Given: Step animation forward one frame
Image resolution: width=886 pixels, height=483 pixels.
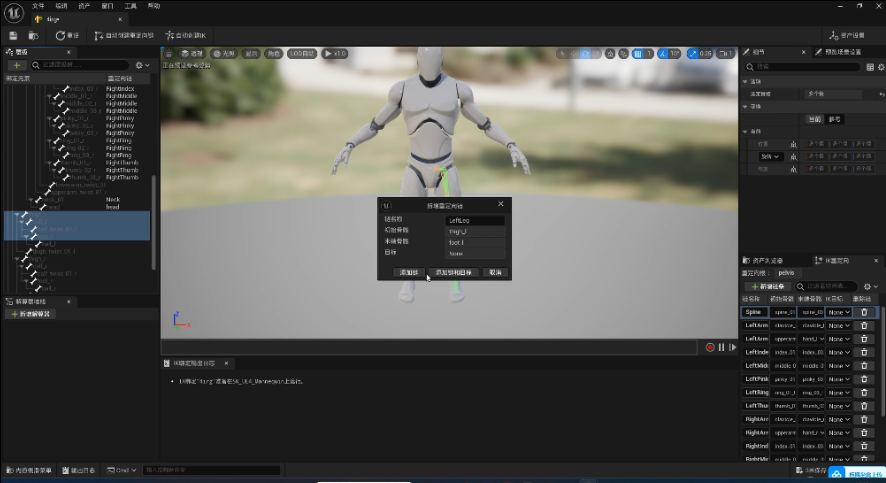Looking at the screenshot, I should click(733, 347).
